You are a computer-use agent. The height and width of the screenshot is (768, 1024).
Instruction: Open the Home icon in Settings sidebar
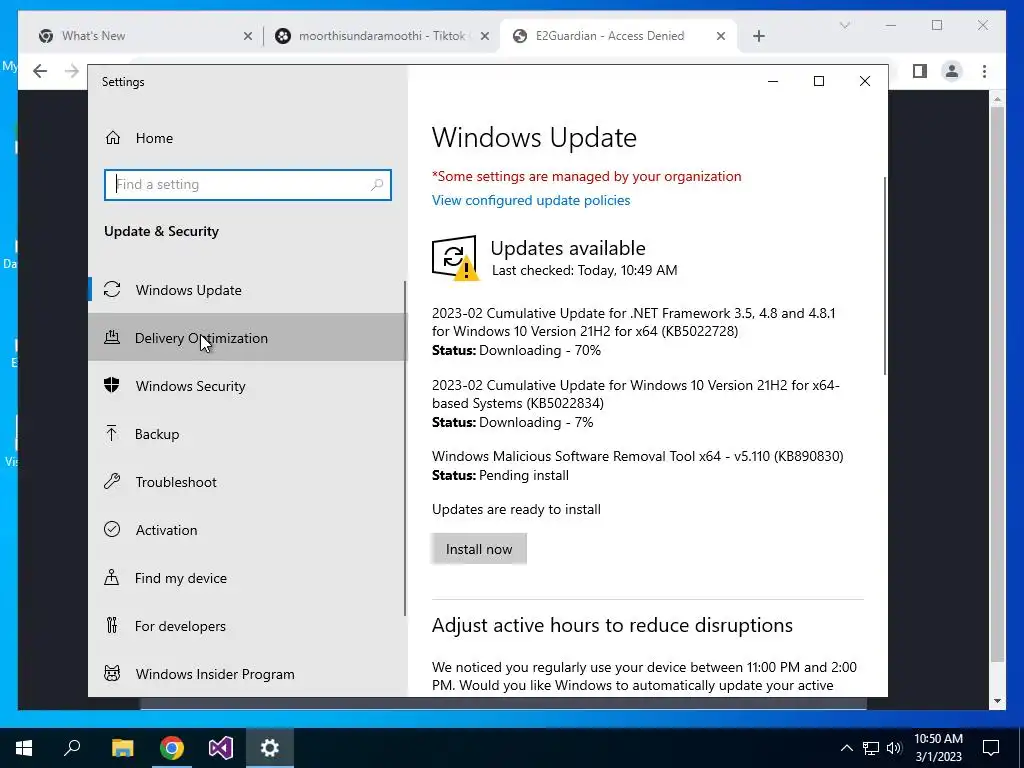[x=113, y=138]
